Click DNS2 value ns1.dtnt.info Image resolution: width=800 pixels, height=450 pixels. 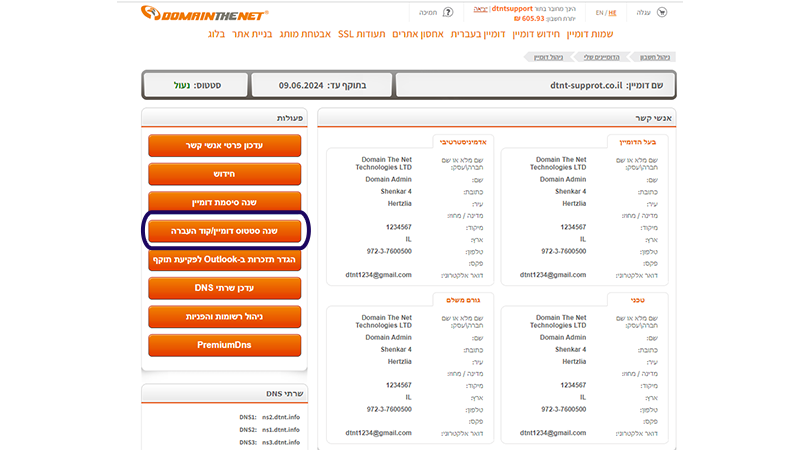[281, 430]
